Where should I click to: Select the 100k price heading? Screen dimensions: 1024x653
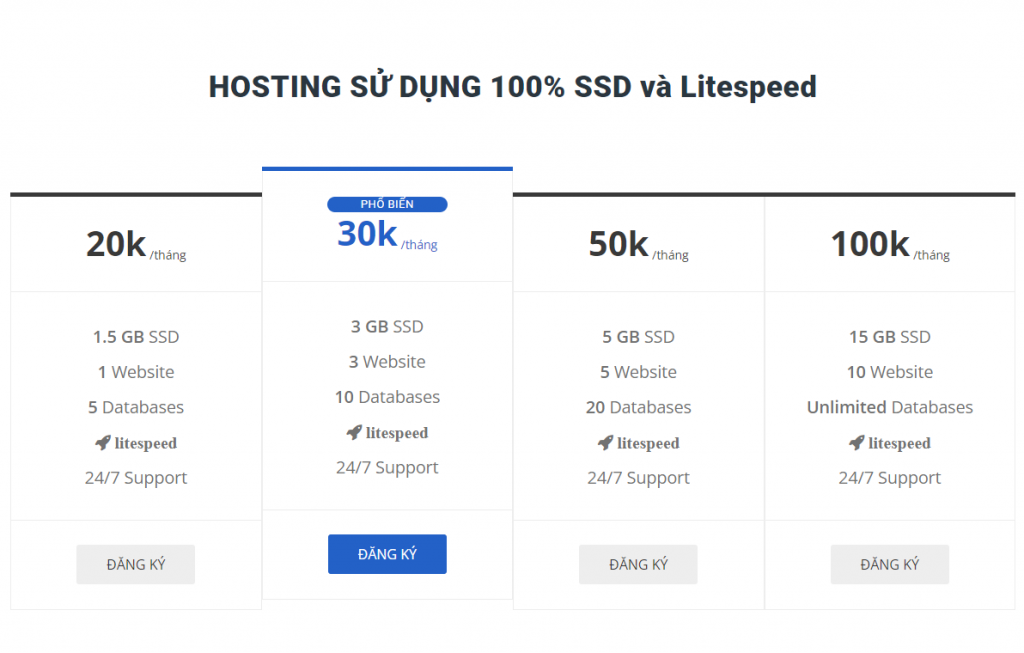coord(870,244)
